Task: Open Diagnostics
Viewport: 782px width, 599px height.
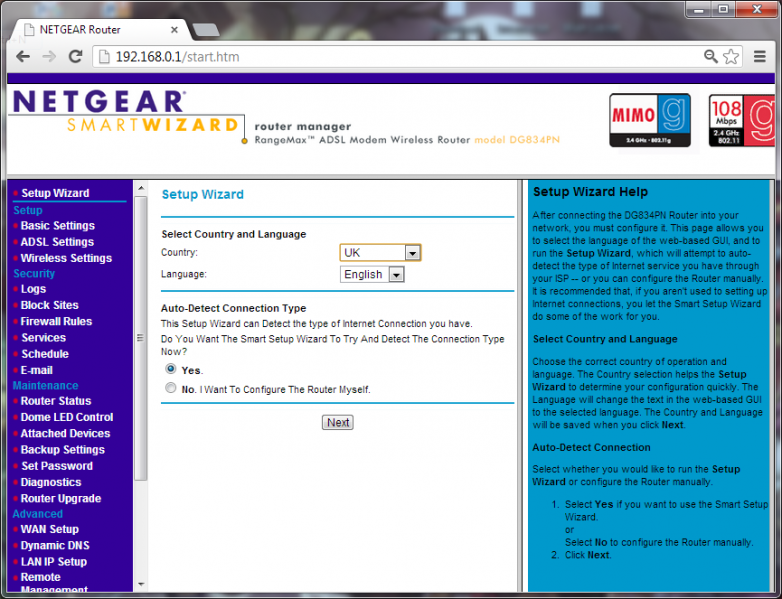Action: click(50, 482)
